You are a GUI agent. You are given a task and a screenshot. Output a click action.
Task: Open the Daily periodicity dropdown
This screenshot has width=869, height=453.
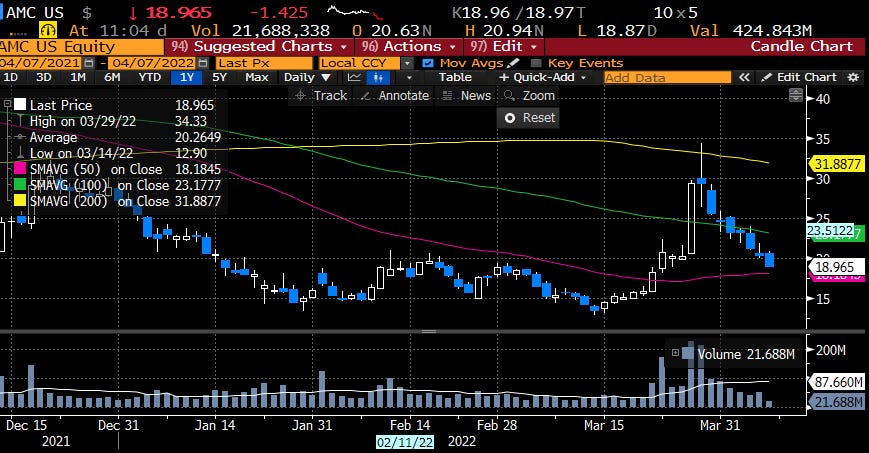(x=308, y=78)
